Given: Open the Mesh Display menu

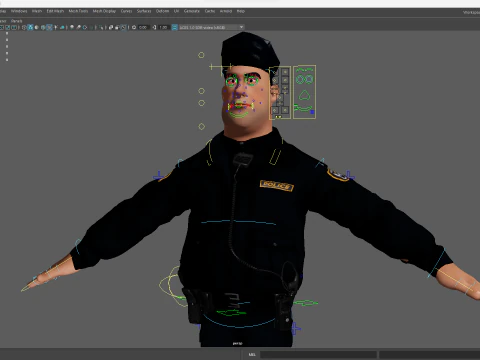Looking at the screenshot, I should pos(104,11).
